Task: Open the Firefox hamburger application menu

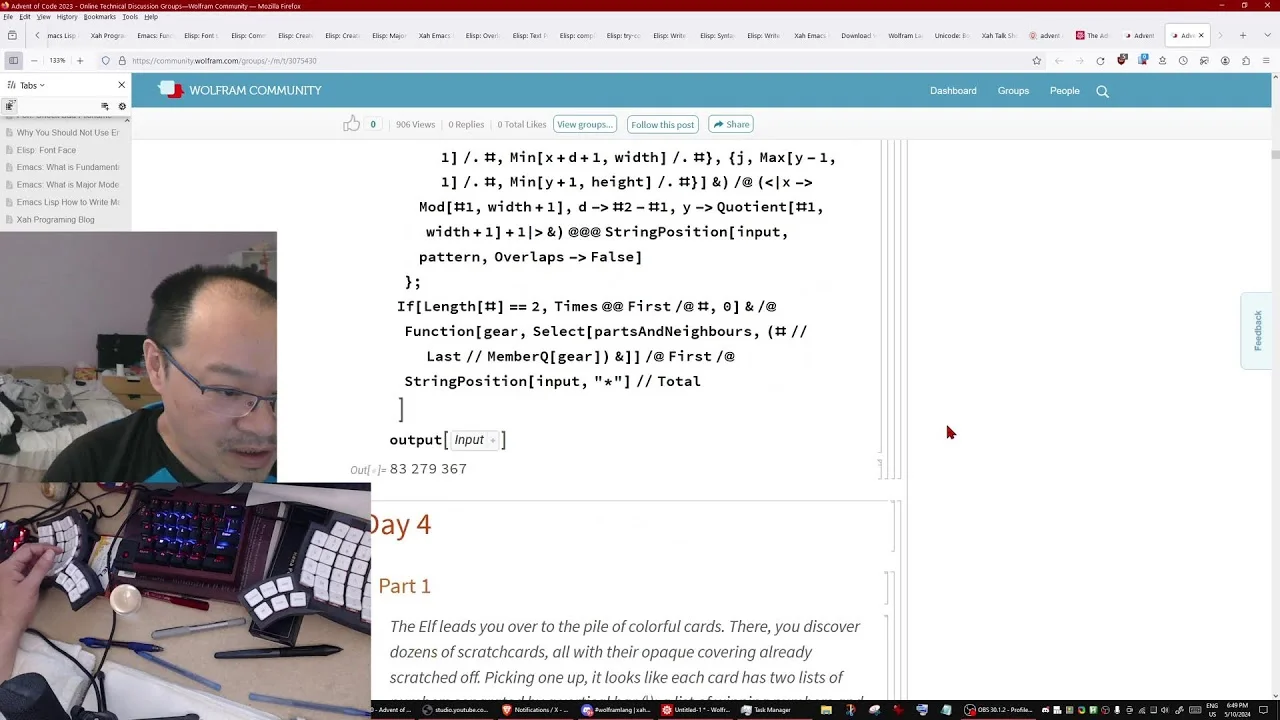Action: click(1266, 61)
